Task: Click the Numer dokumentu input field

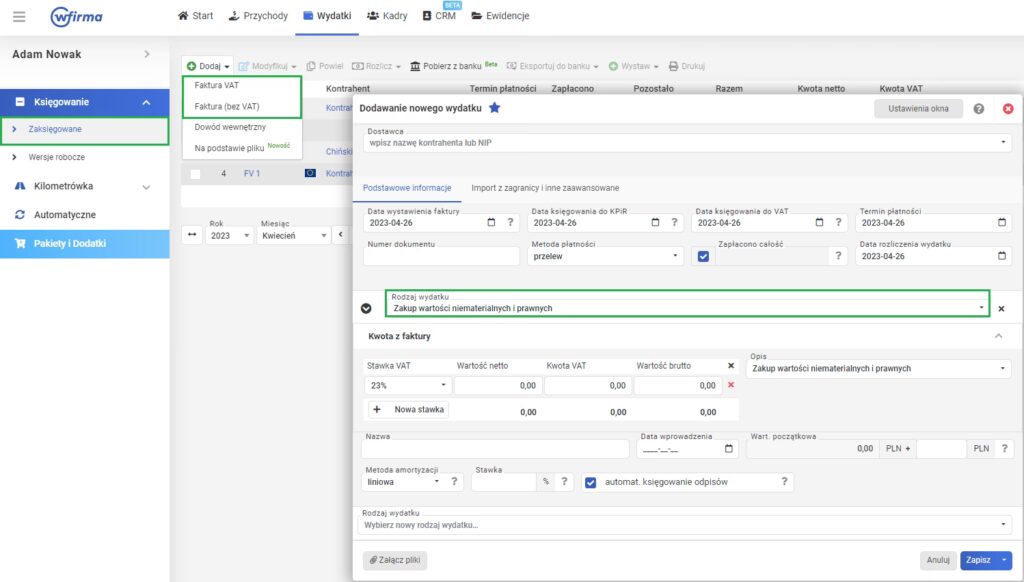Action: coord(439,257)
